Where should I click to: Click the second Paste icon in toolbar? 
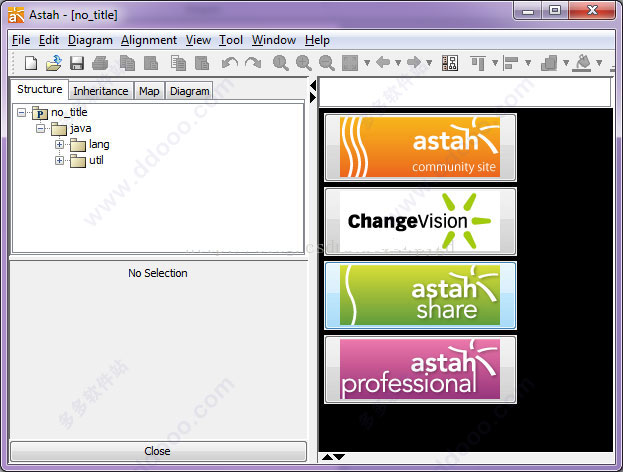(x=202, y=63)
